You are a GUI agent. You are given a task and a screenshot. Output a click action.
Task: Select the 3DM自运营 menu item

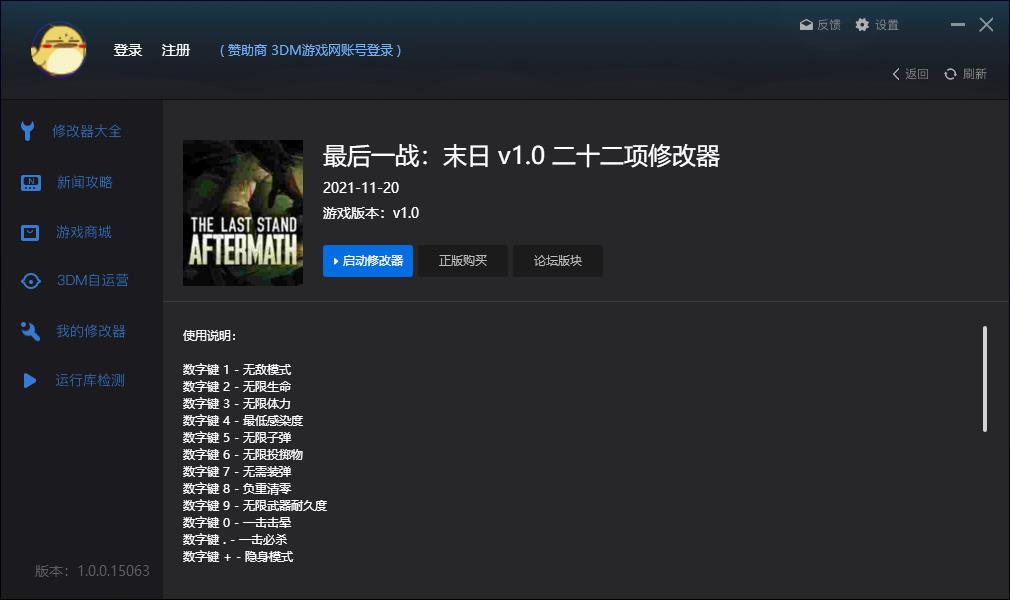[x=93, y=281]
